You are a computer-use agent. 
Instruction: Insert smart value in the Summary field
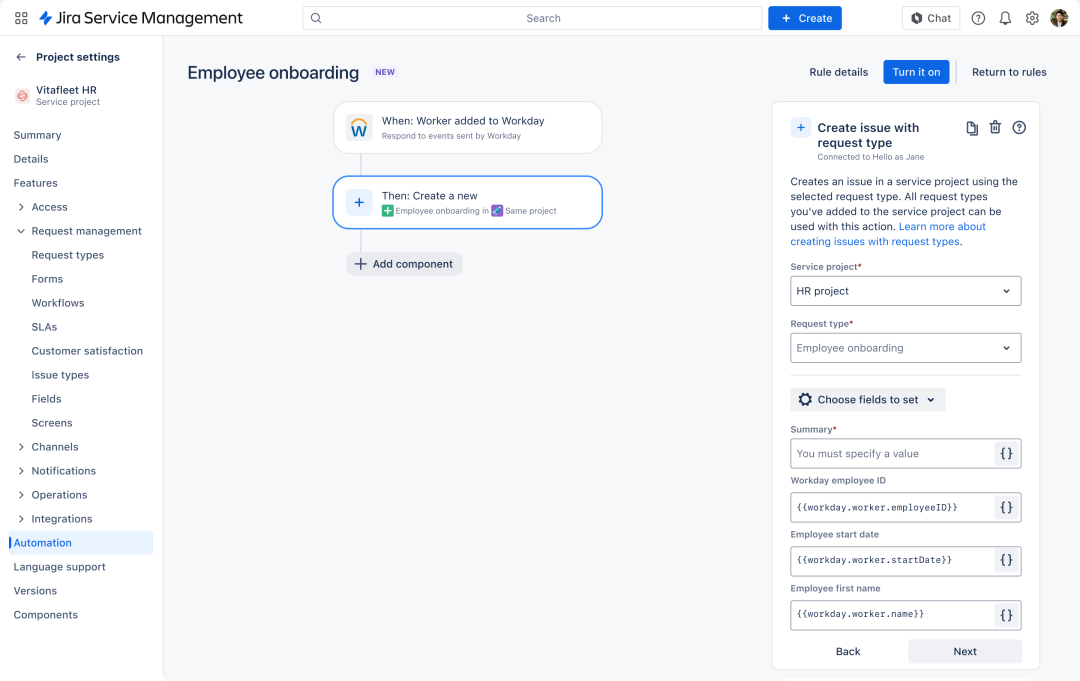[1006, 454]
